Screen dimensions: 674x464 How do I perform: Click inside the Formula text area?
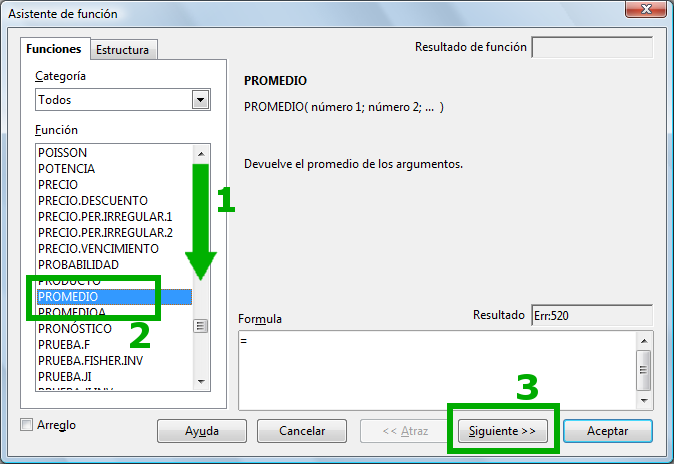(x=437, y=370)
